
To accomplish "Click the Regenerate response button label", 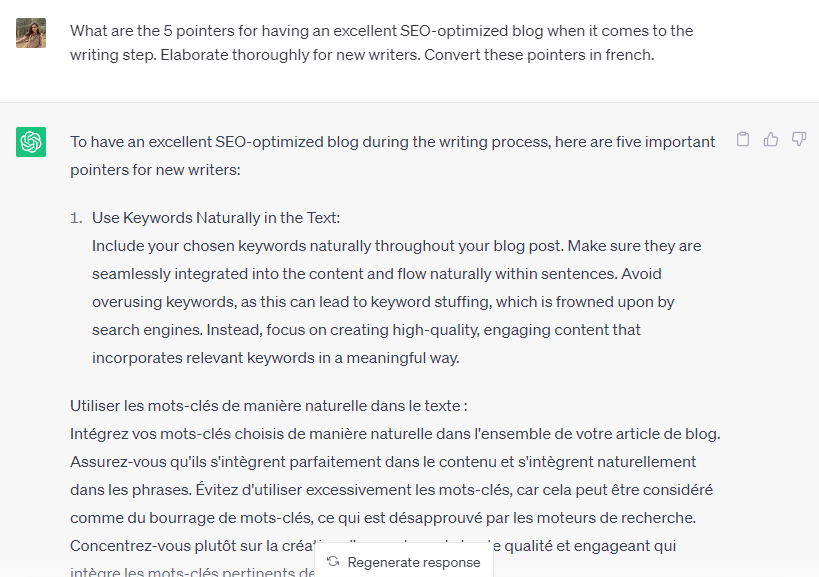I will 414,562.
